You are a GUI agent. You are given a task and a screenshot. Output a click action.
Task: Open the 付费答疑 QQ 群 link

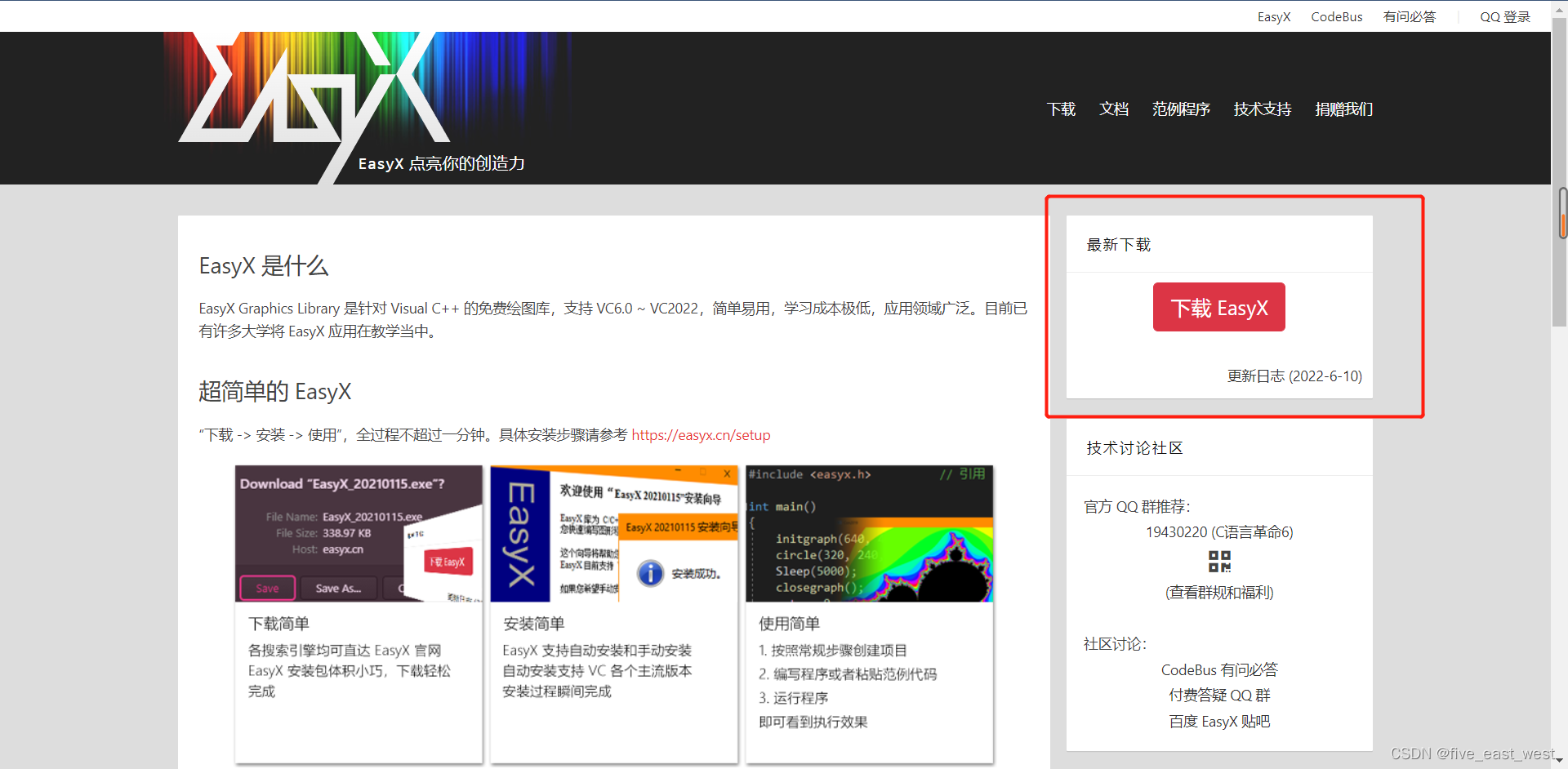pyautogui.click(x=1219, y=696)
